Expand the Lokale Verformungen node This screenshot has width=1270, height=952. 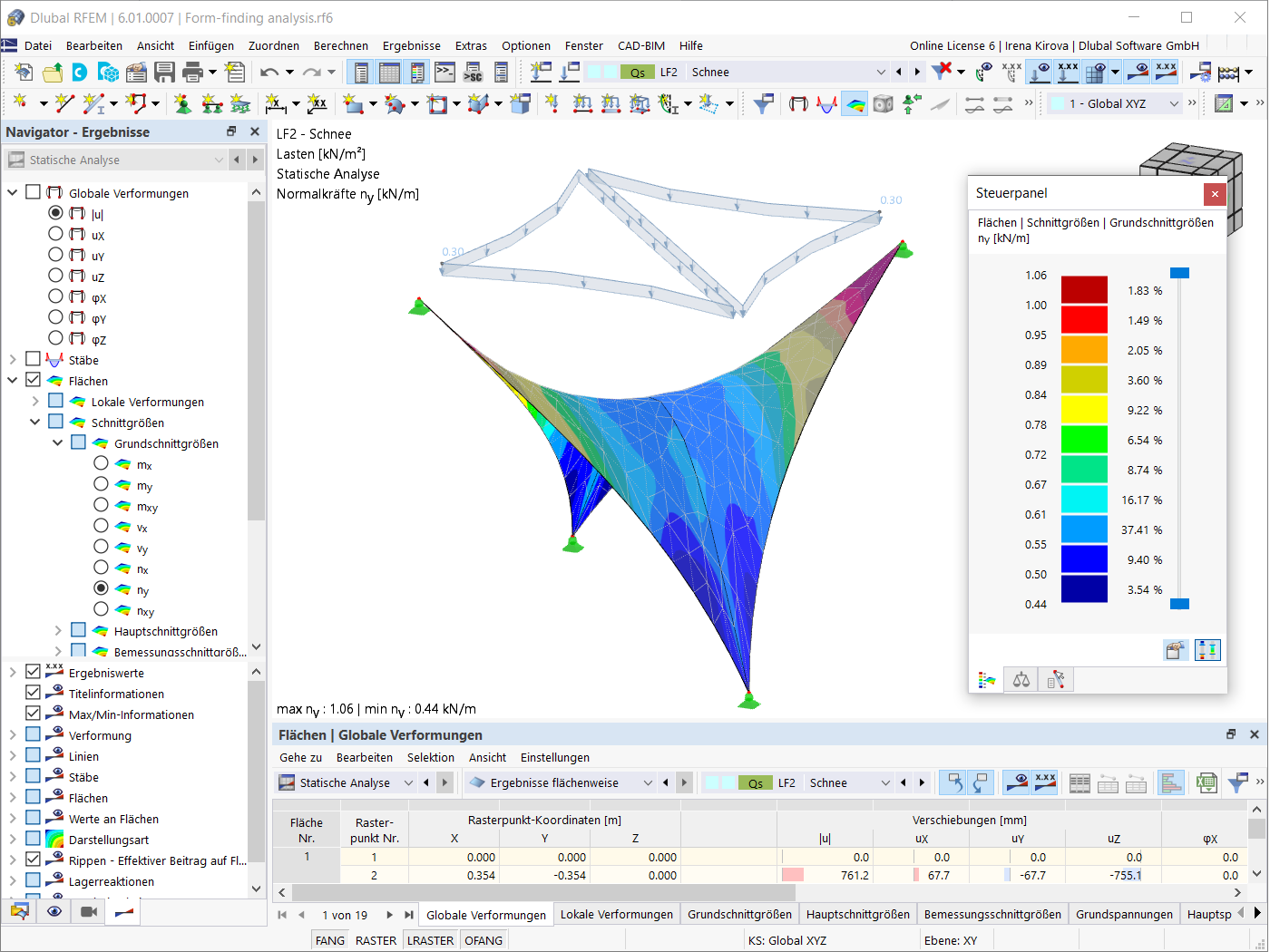point(35,401)
